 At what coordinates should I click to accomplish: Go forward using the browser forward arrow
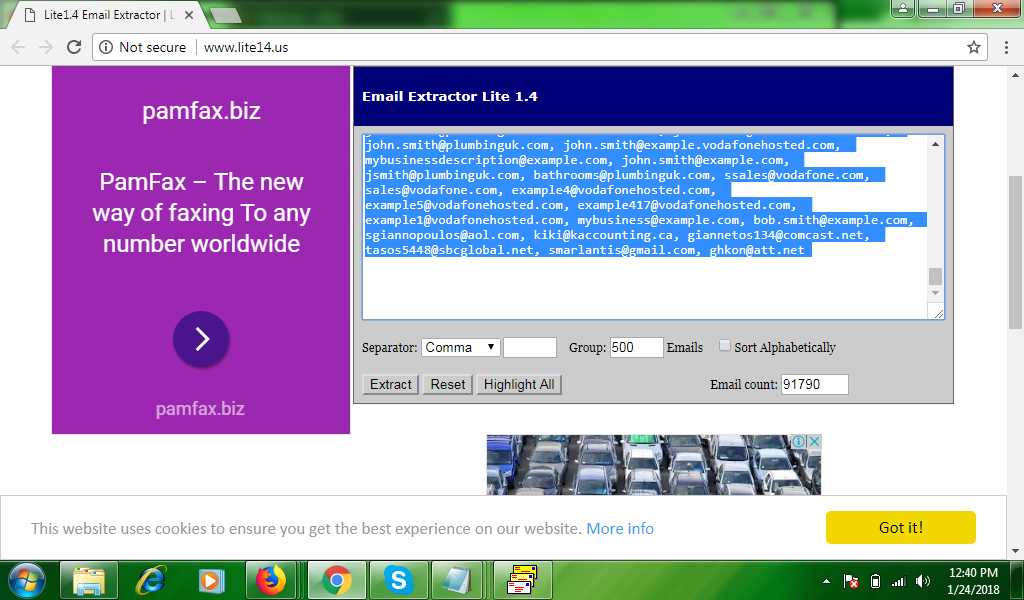click(46, 47)
